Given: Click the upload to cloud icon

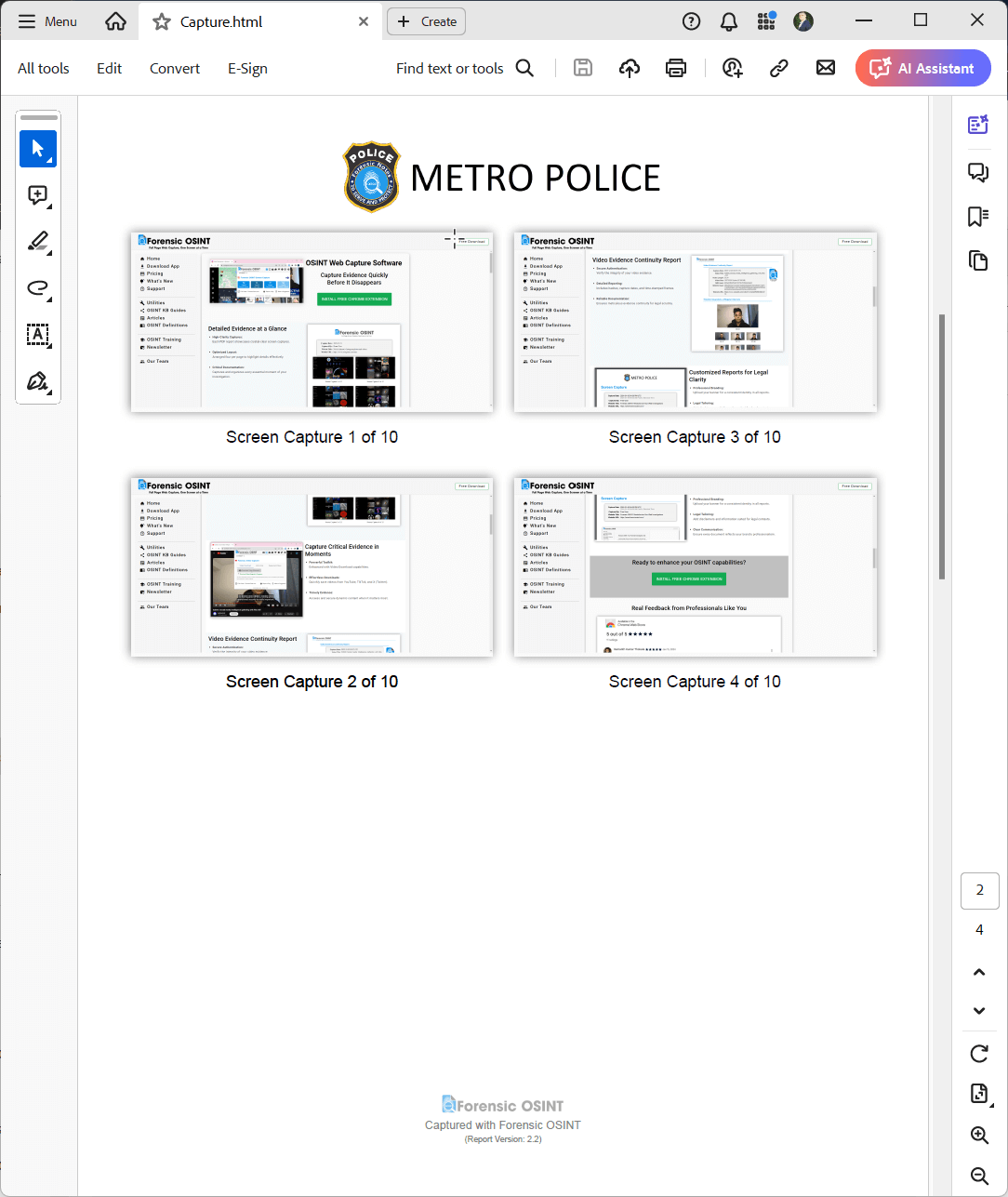Looking at the screenshot, I should tap(630, 68).
